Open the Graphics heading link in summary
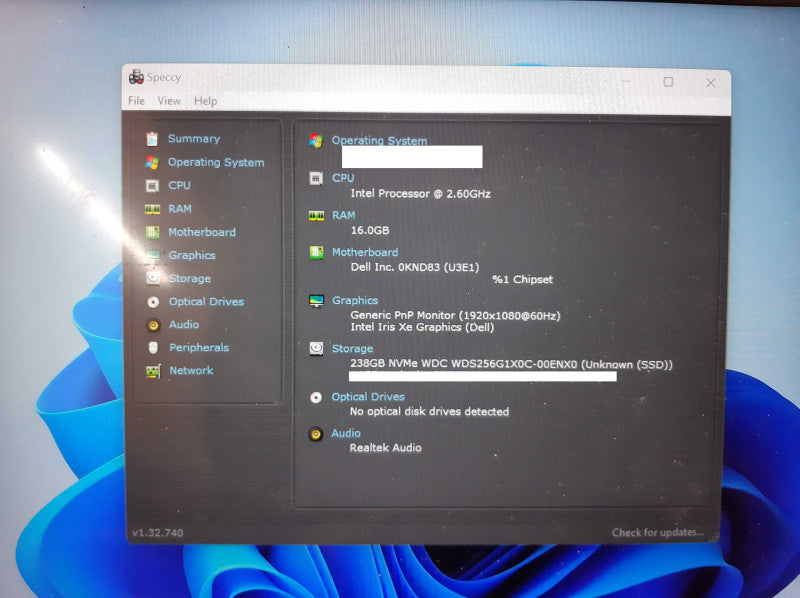 (x=355, y=301)
